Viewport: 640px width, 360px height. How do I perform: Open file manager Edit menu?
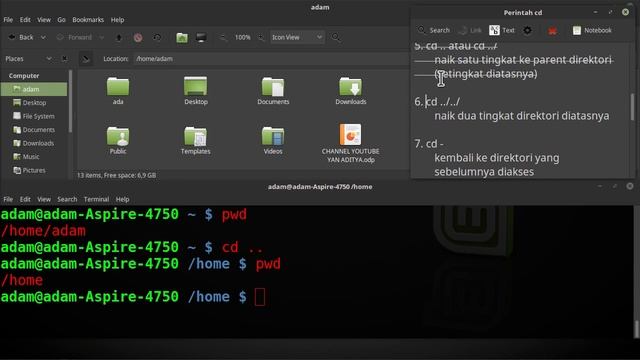[x=25, y=20]
